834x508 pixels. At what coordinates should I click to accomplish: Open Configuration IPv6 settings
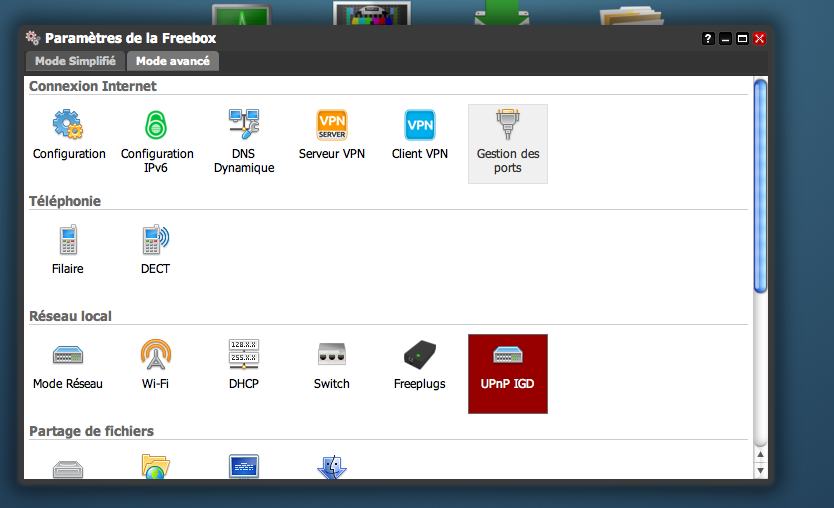(156, 141)
